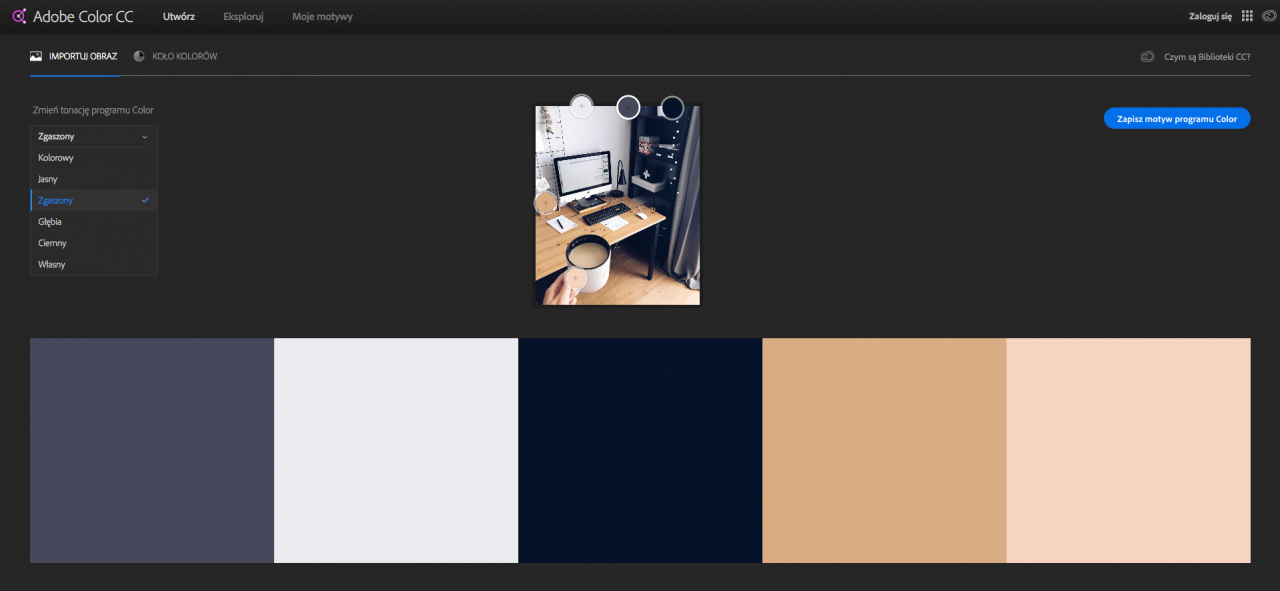Click the Adobe Color CC logo icon
Image resolution: width=1280 pixels, height=591 pixels.
[x=18, y=16]
